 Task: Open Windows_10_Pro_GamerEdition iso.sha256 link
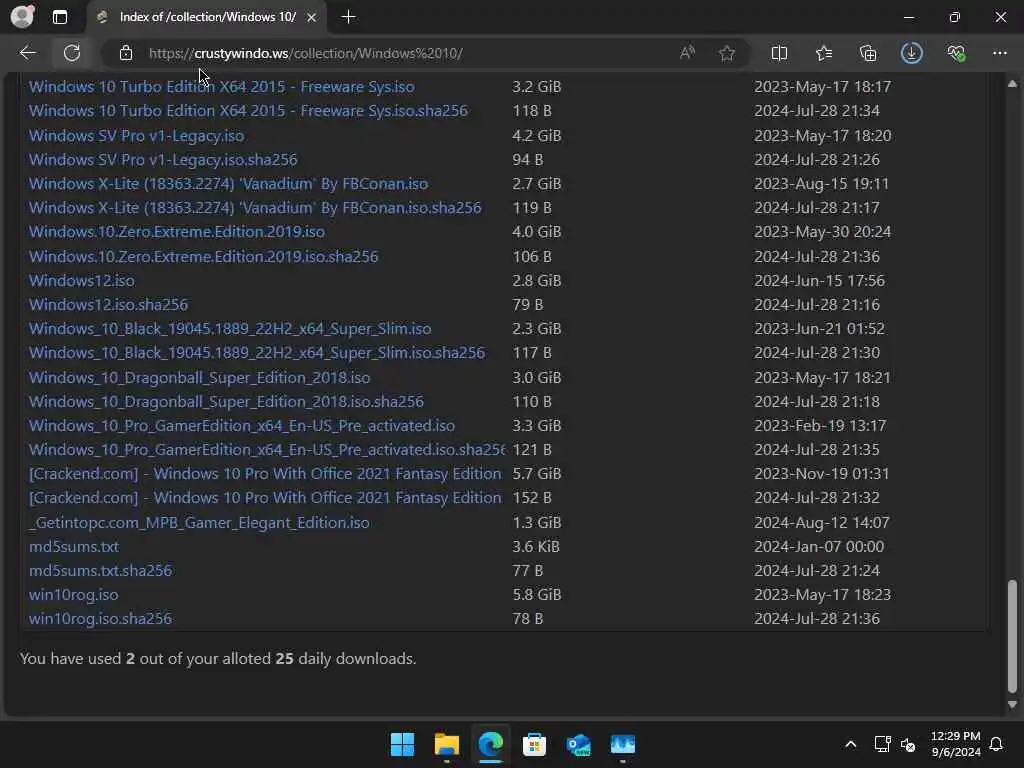click(267, 450)
